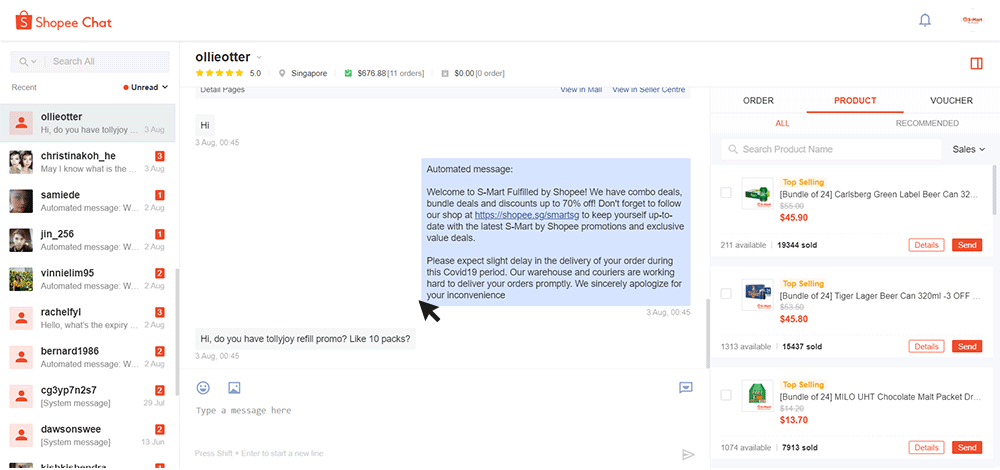The width and height of the screenshot is (1000, 470).
Task: Click the Shopee Chat logo
Action: click(64, 22)
